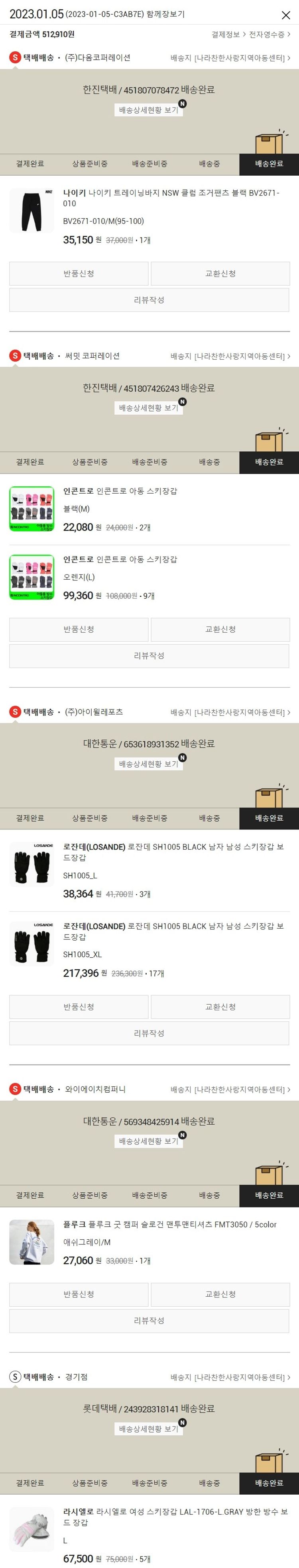The width and height of the screenshot is (299, 1568).
Task: Request 반품신청 for Nike jogger pants
Action: click(79, 273)
